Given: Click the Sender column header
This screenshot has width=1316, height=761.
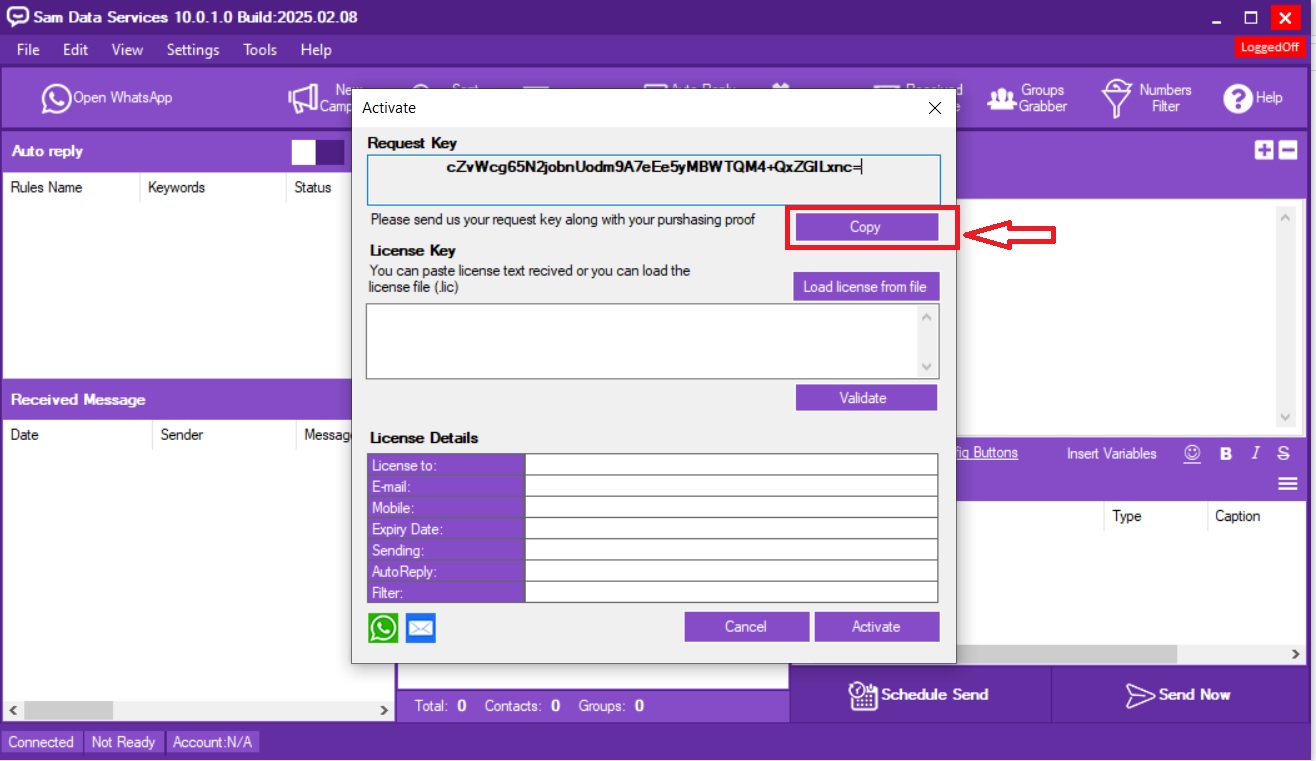Looking at the screenshot, I should tap(182, 435).
